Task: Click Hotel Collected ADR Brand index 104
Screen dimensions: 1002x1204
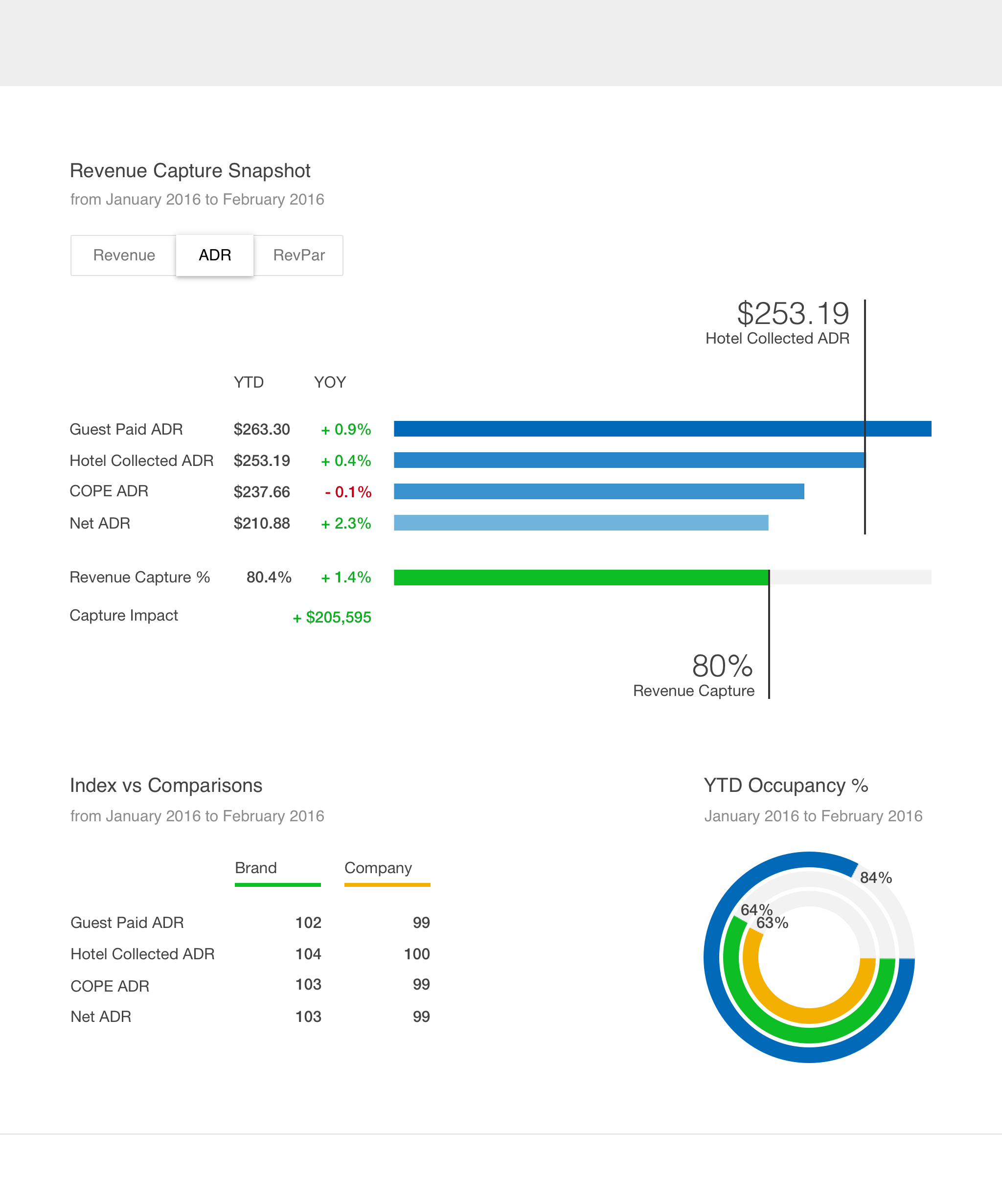Action: point(308,954)
